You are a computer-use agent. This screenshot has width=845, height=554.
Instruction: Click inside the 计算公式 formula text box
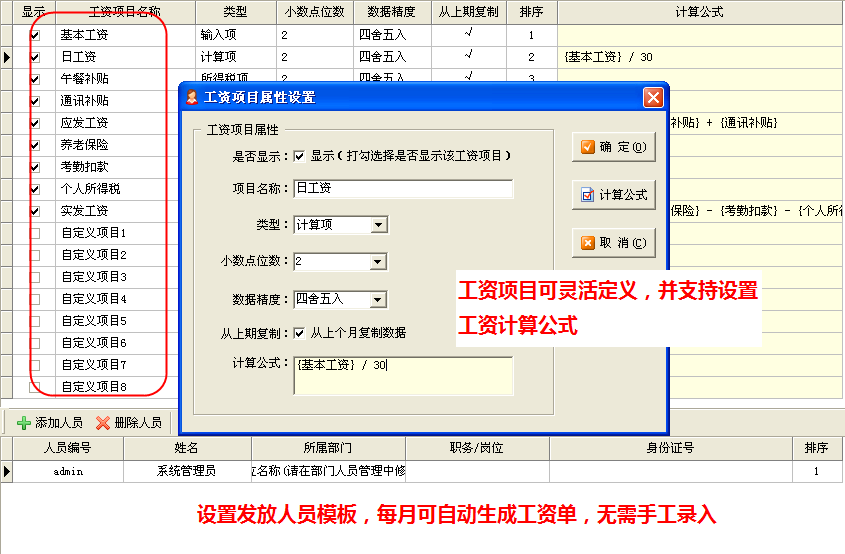(403, 376)
